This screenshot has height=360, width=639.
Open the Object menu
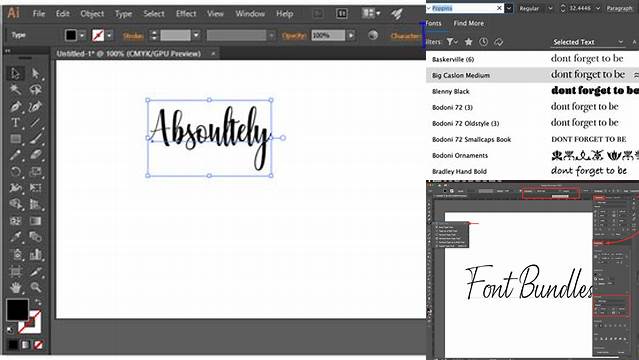[x=92, y=13]
